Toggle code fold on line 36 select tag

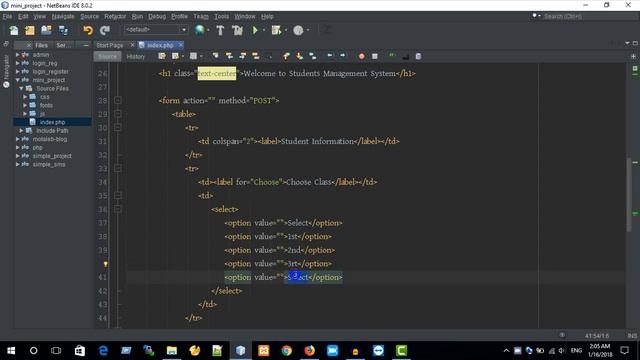click(x=118, y=209)
